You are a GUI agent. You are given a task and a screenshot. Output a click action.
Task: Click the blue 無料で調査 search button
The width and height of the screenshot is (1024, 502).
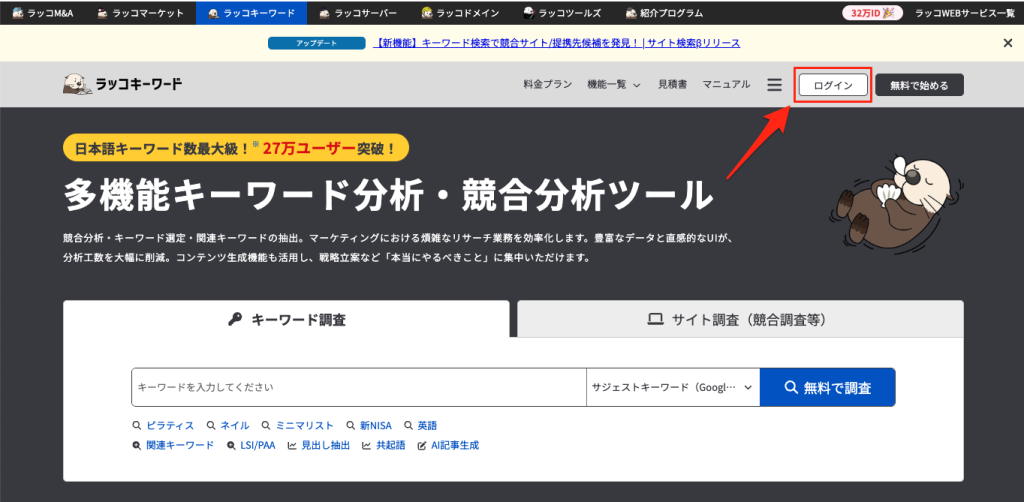coord(827,387)
